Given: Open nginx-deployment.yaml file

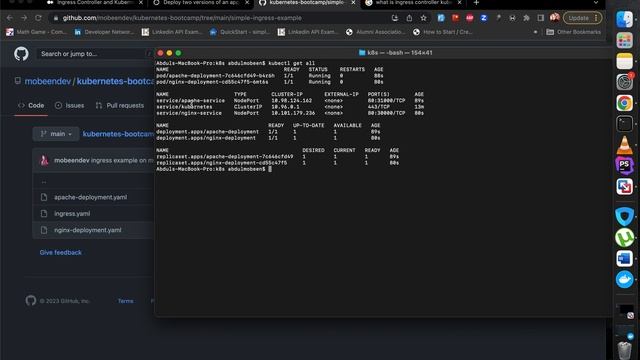Looking at the screenshot, I should click(88, 230).
